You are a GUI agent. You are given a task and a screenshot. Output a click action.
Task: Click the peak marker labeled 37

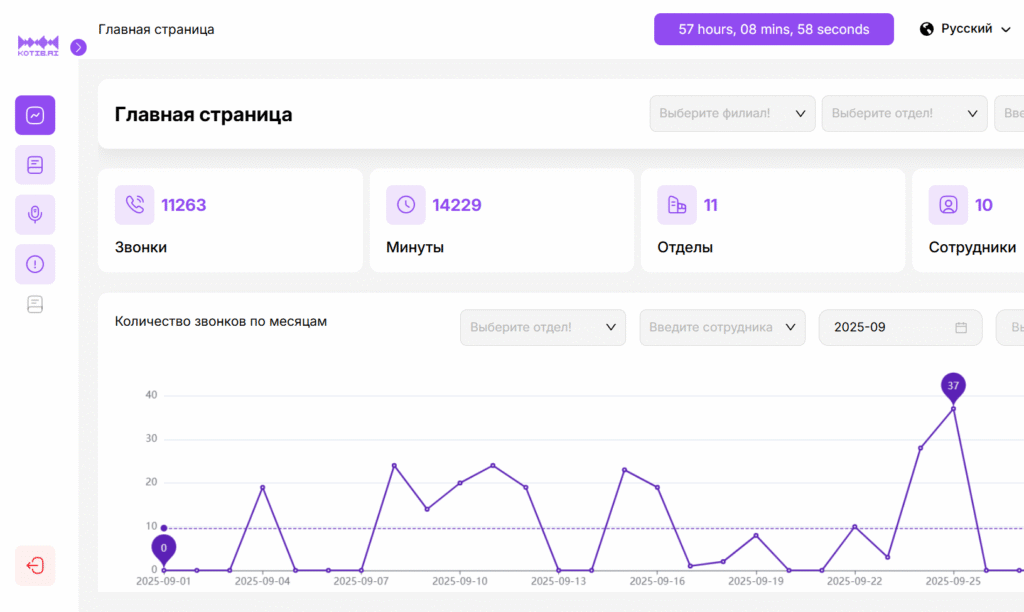tap(953, 386)
